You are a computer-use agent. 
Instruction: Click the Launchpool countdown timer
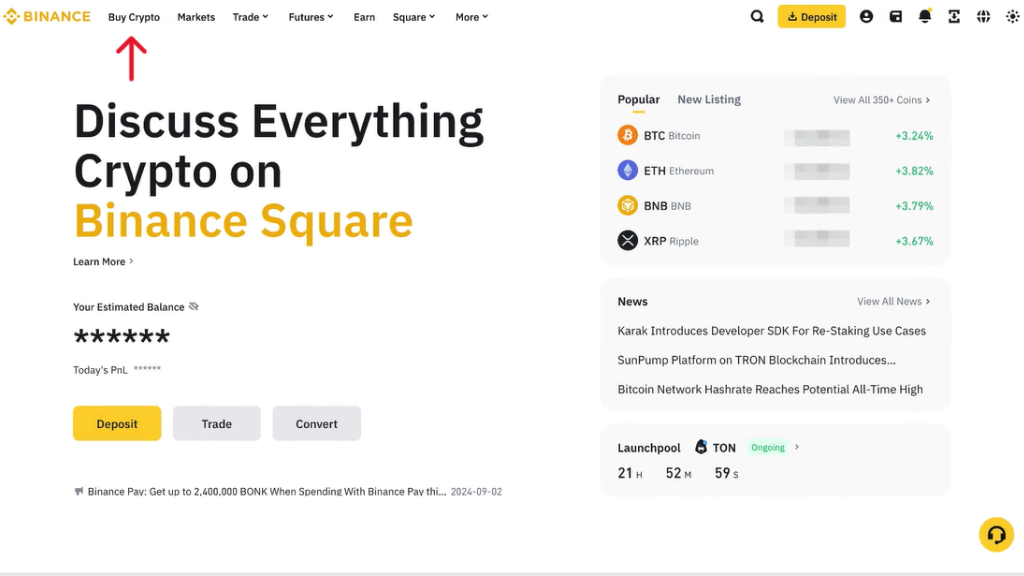(678, 473)
